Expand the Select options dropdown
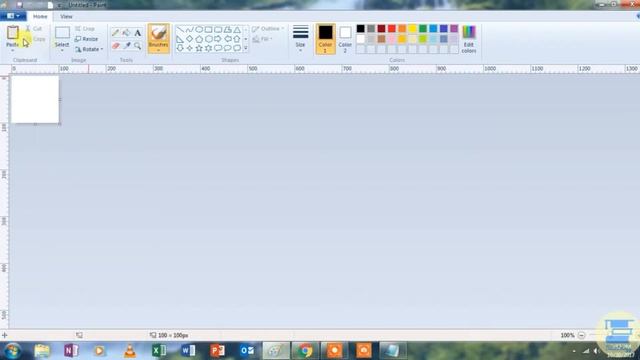 click(x=62, y=50)
